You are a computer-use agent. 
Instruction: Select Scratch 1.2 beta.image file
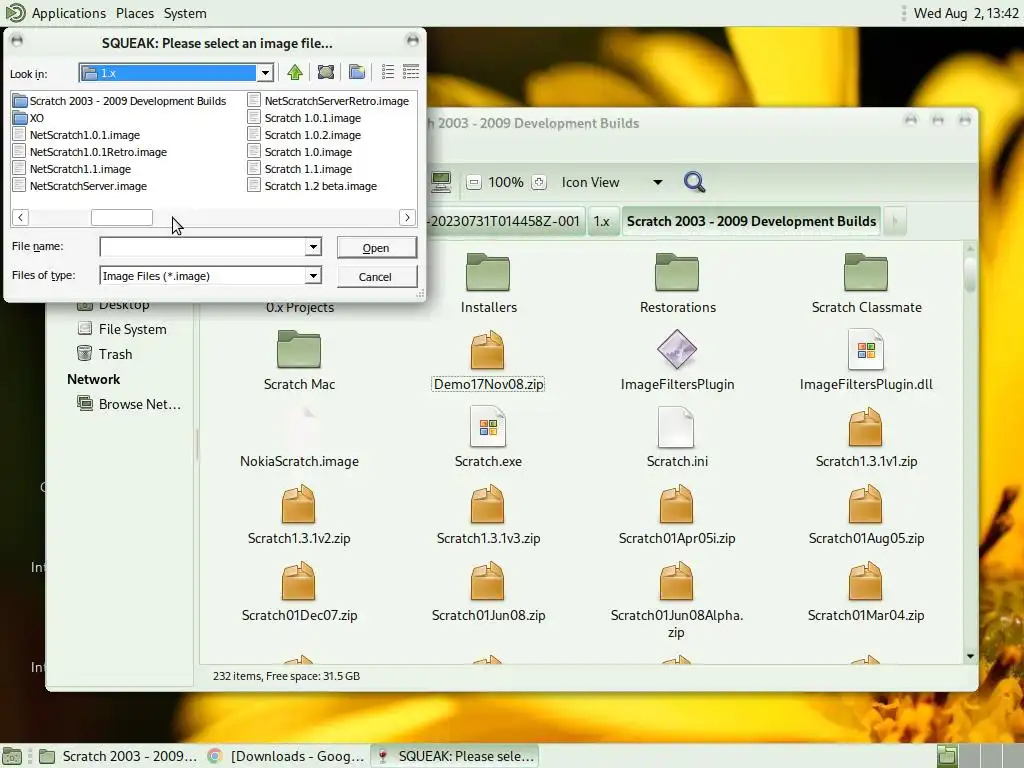click(x=313, y=186)
